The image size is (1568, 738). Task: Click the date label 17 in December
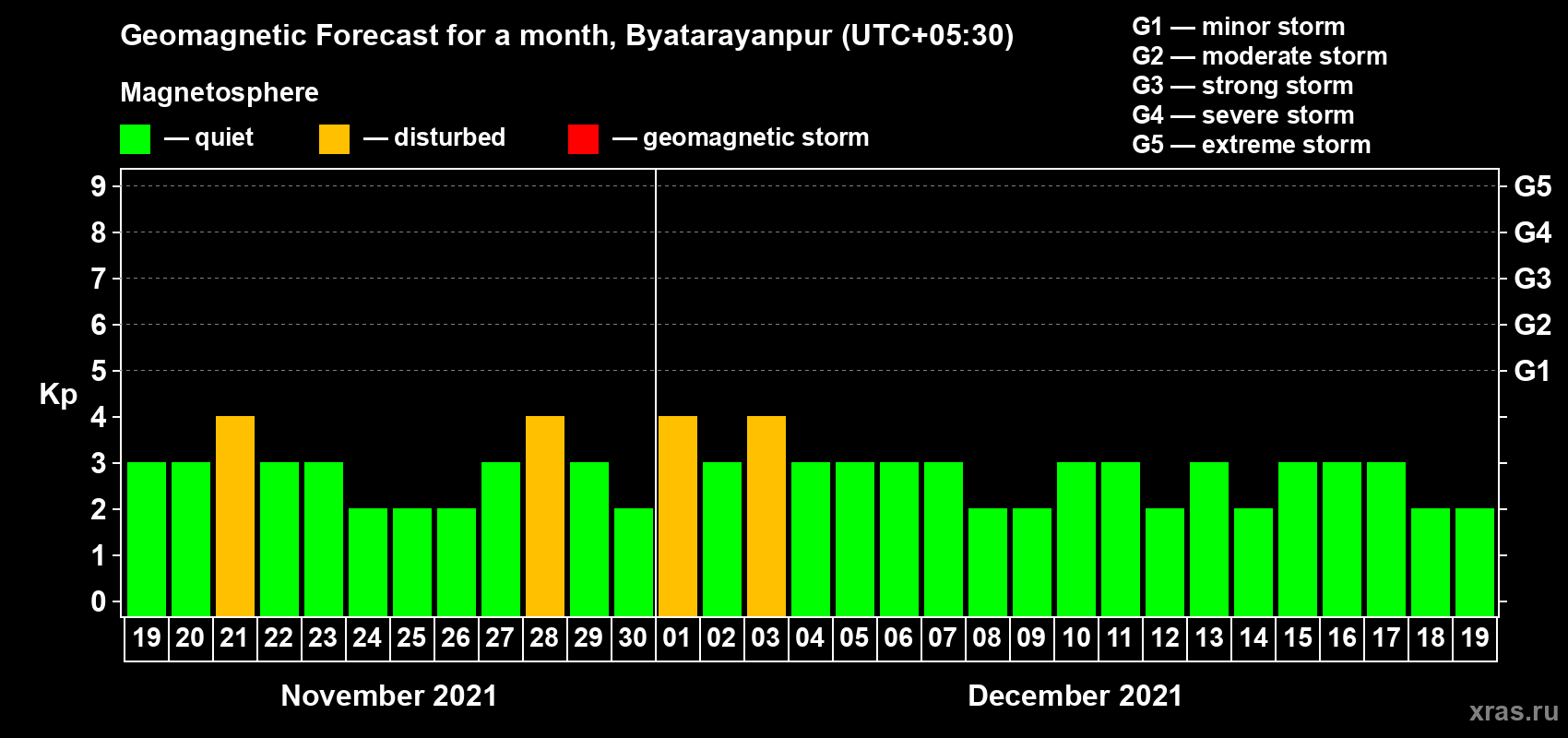pyautogui.click(x=1386, y=638)
